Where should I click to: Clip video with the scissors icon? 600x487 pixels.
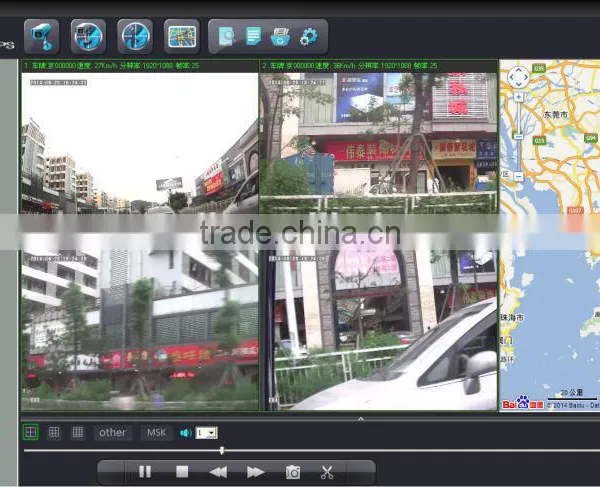click(327, 472)
